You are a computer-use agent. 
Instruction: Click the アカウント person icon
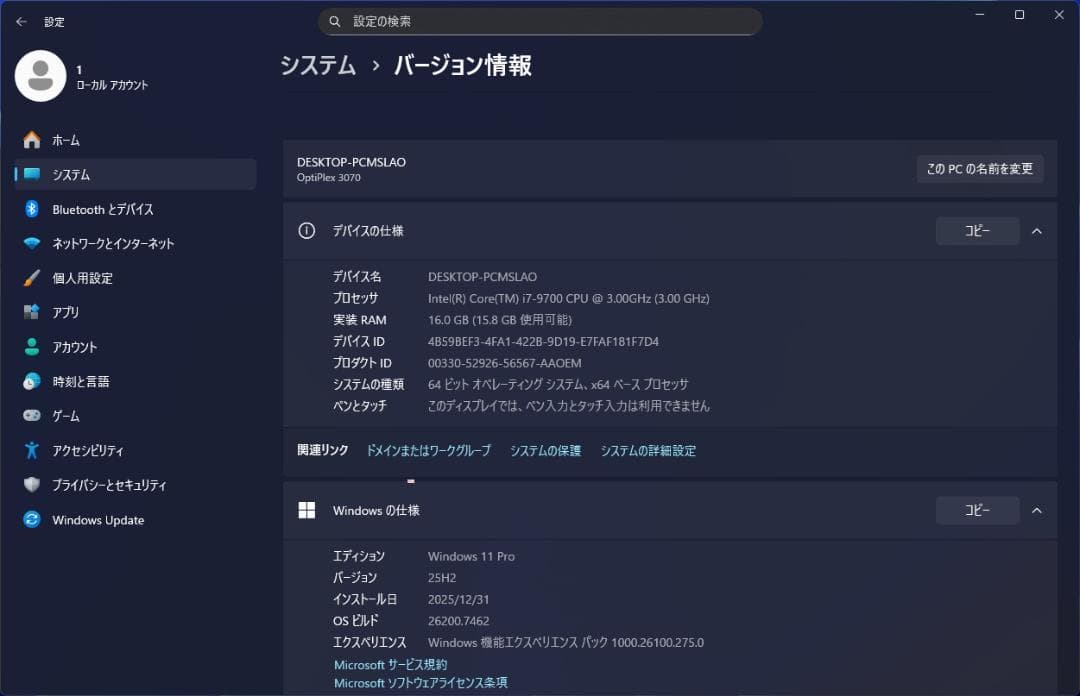[32, 347]
